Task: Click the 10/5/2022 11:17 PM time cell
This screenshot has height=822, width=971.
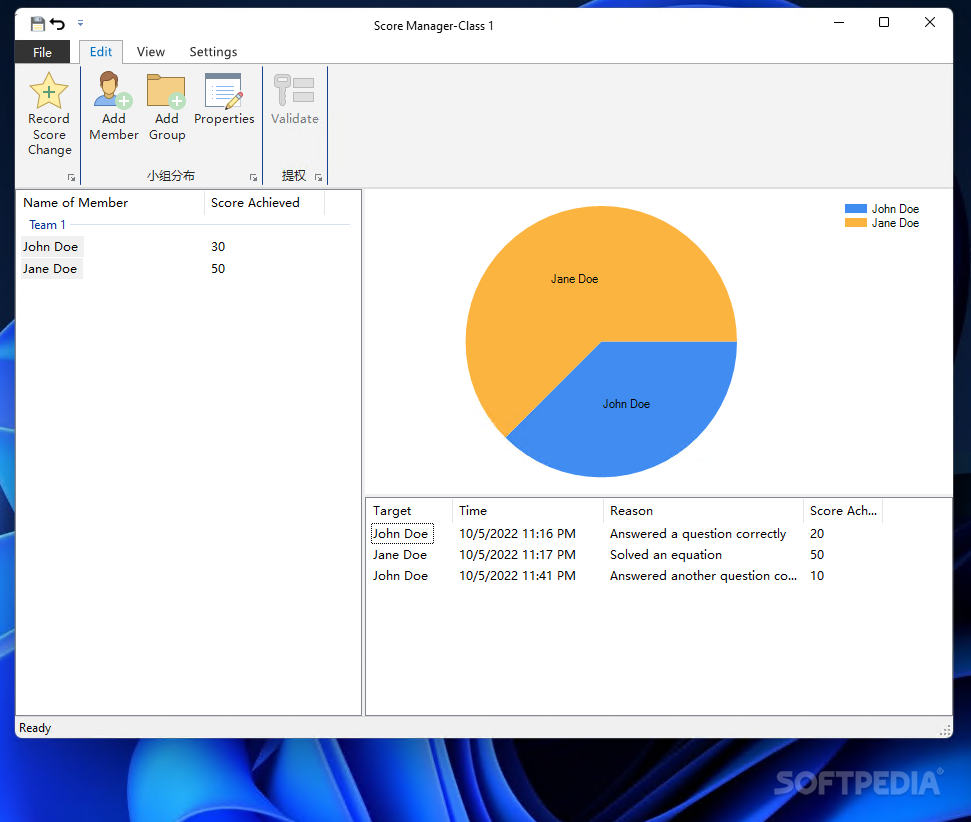Action: point(517,554)
